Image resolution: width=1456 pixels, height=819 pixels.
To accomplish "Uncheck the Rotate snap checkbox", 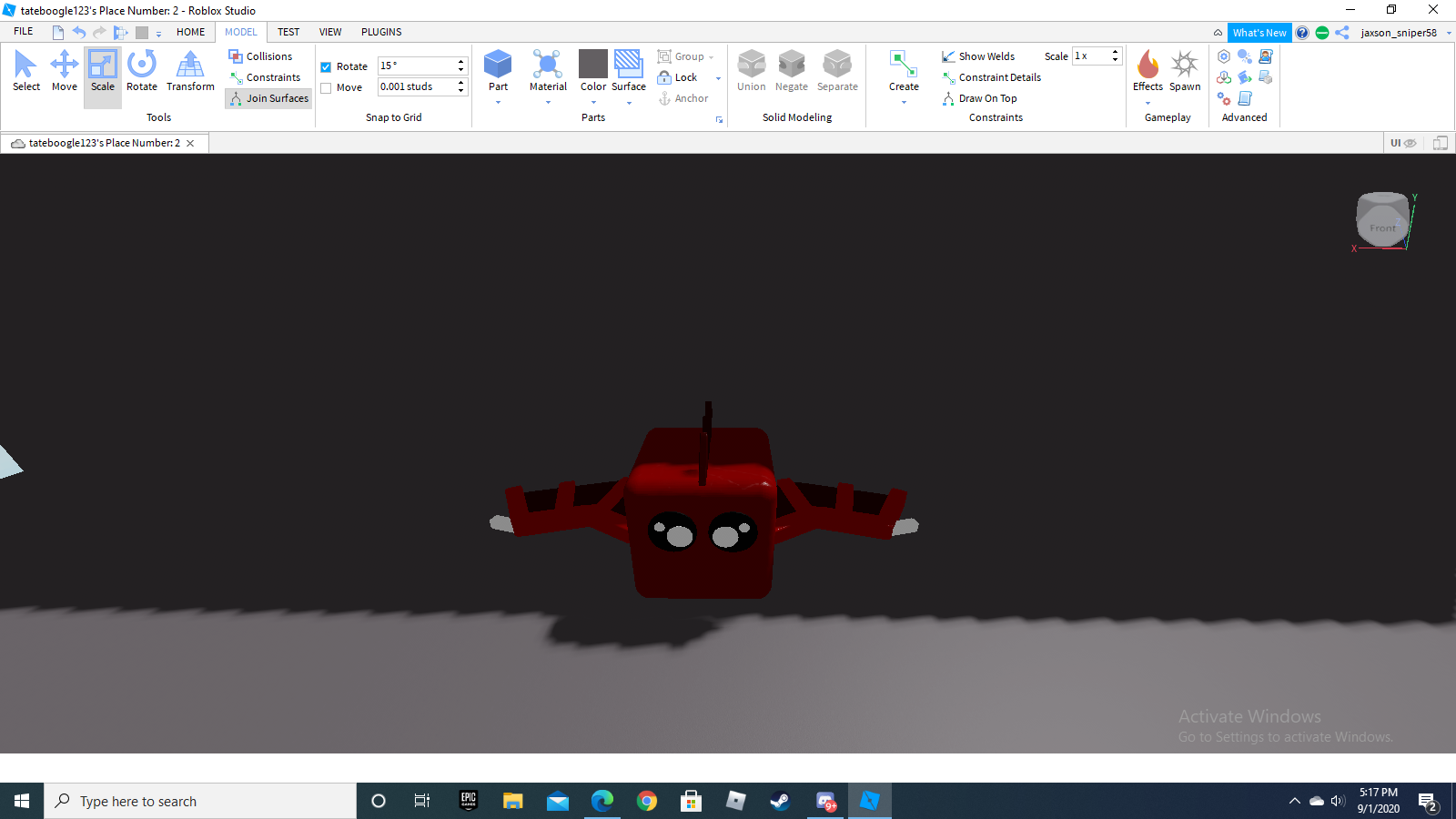I will point(326,67).
